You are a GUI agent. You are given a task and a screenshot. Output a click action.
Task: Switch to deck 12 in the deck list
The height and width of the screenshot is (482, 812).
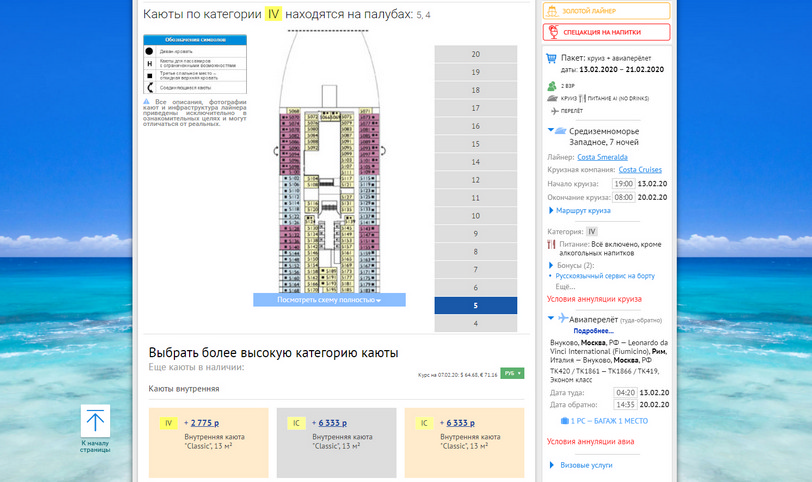[475, 180]
